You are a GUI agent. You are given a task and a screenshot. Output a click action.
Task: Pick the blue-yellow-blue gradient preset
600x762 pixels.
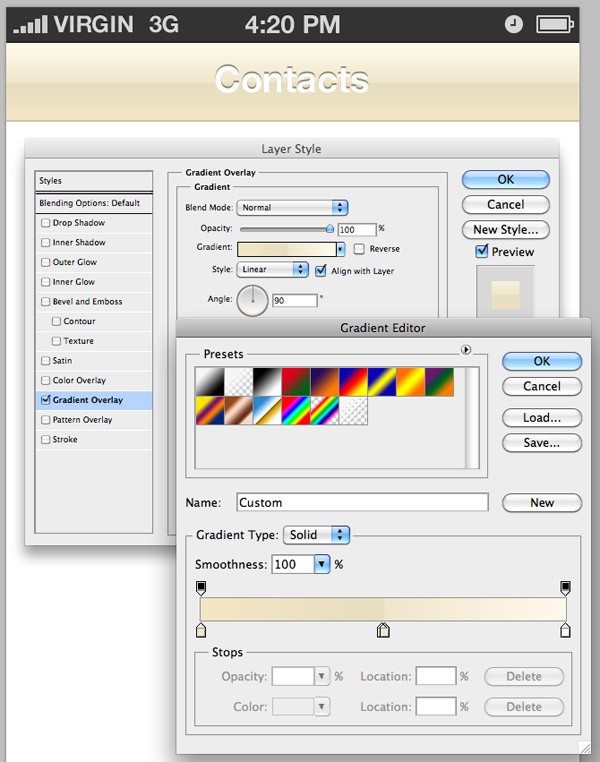point(382,382)
